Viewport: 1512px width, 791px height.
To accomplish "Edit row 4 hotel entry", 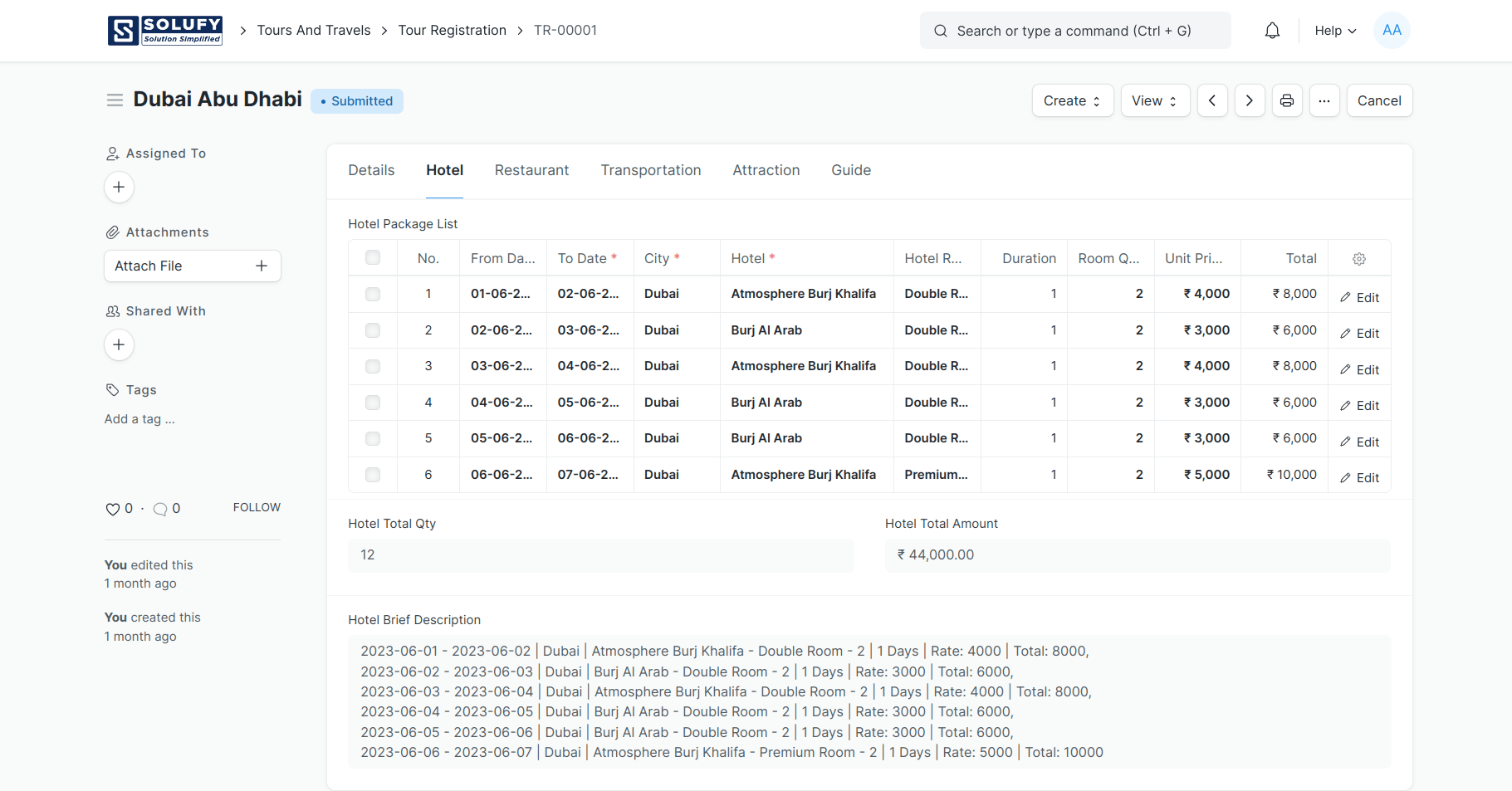I will [1359, 405].
